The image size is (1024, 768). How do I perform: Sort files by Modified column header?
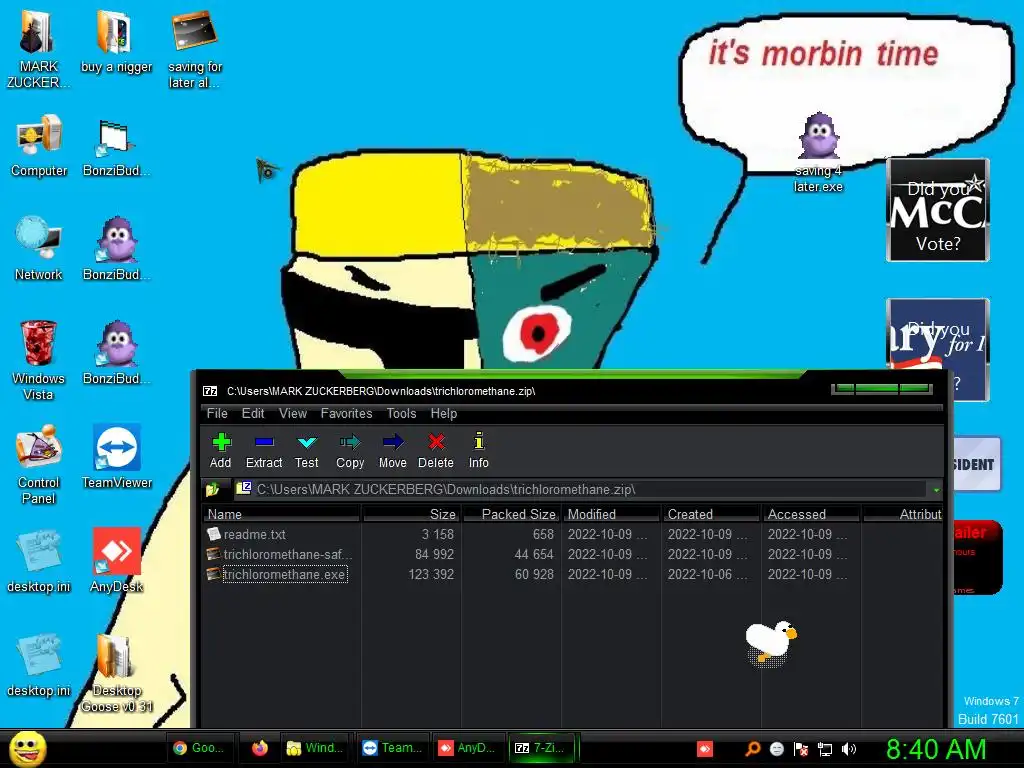coord(611,514)
